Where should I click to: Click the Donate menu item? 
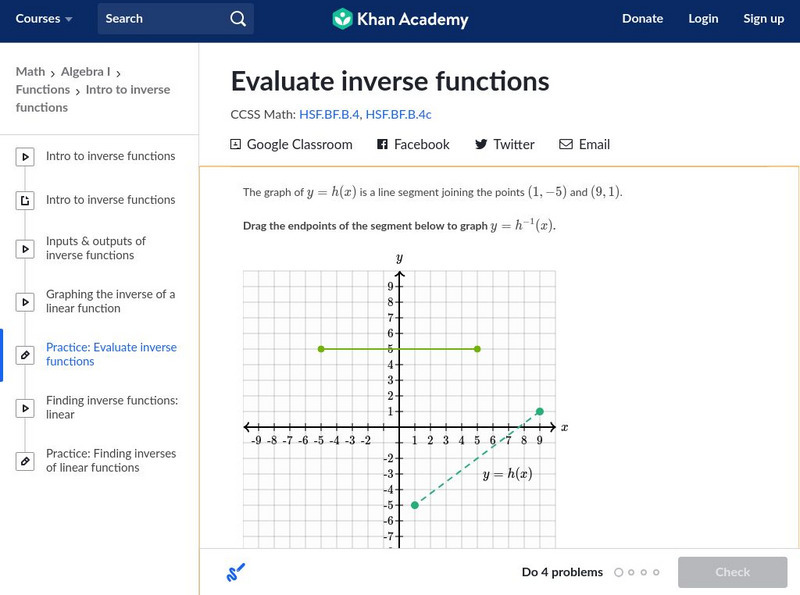(642, 19)
